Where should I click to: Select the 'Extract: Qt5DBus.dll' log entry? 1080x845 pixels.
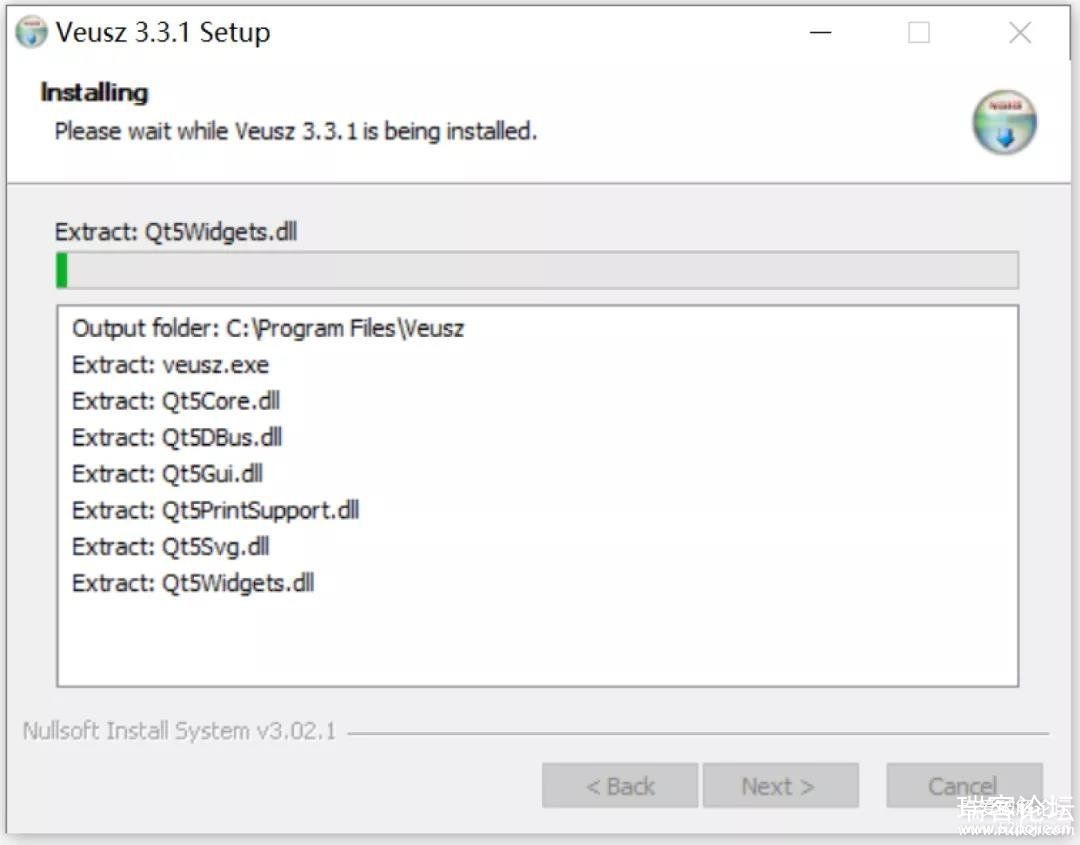177,437
